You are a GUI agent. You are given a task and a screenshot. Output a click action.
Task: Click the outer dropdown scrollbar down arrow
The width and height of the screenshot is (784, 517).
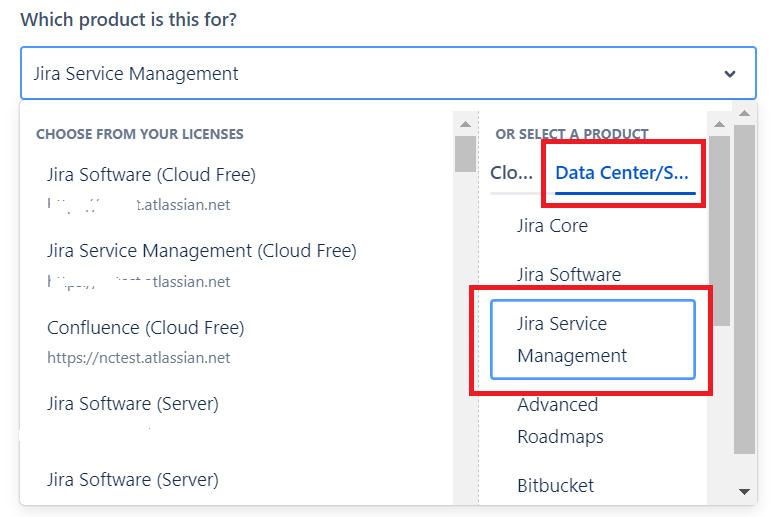click(744, 491)
